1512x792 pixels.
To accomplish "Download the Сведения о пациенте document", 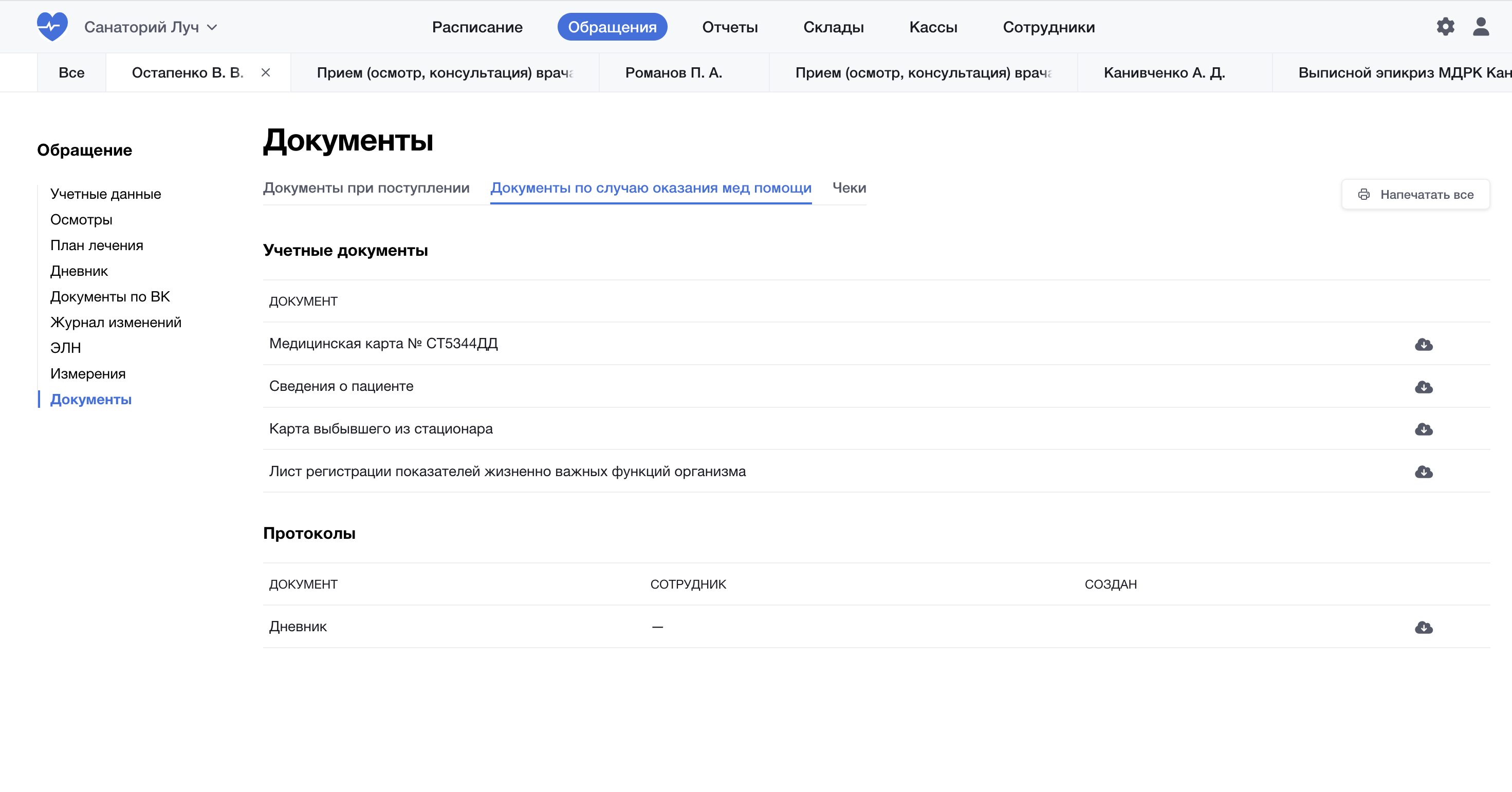I will (1424, 387).
